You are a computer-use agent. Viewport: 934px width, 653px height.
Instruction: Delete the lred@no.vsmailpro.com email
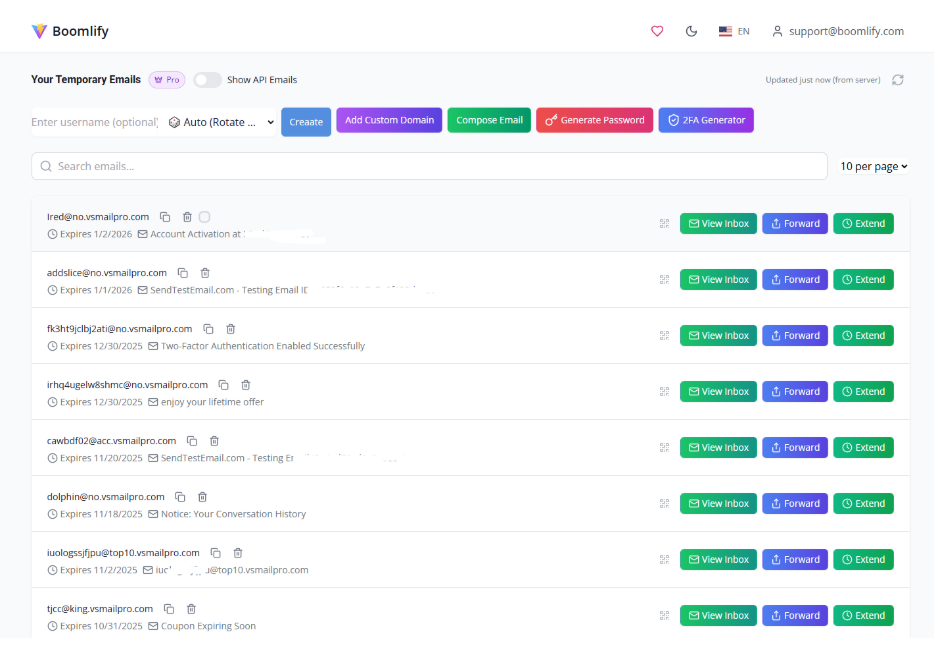click(187, 217)
